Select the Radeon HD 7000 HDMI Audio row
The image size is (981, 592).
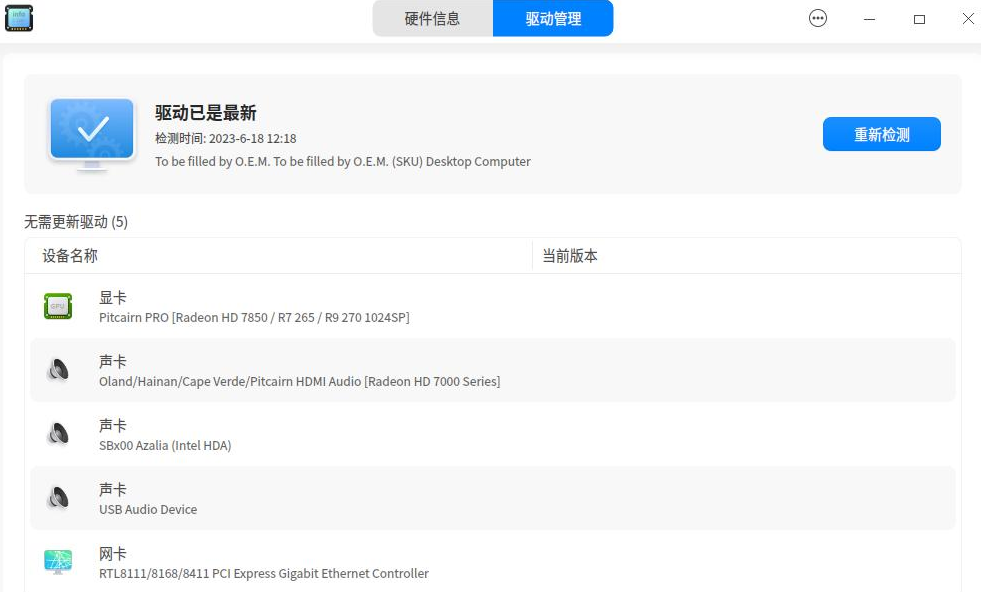[400, 370]
